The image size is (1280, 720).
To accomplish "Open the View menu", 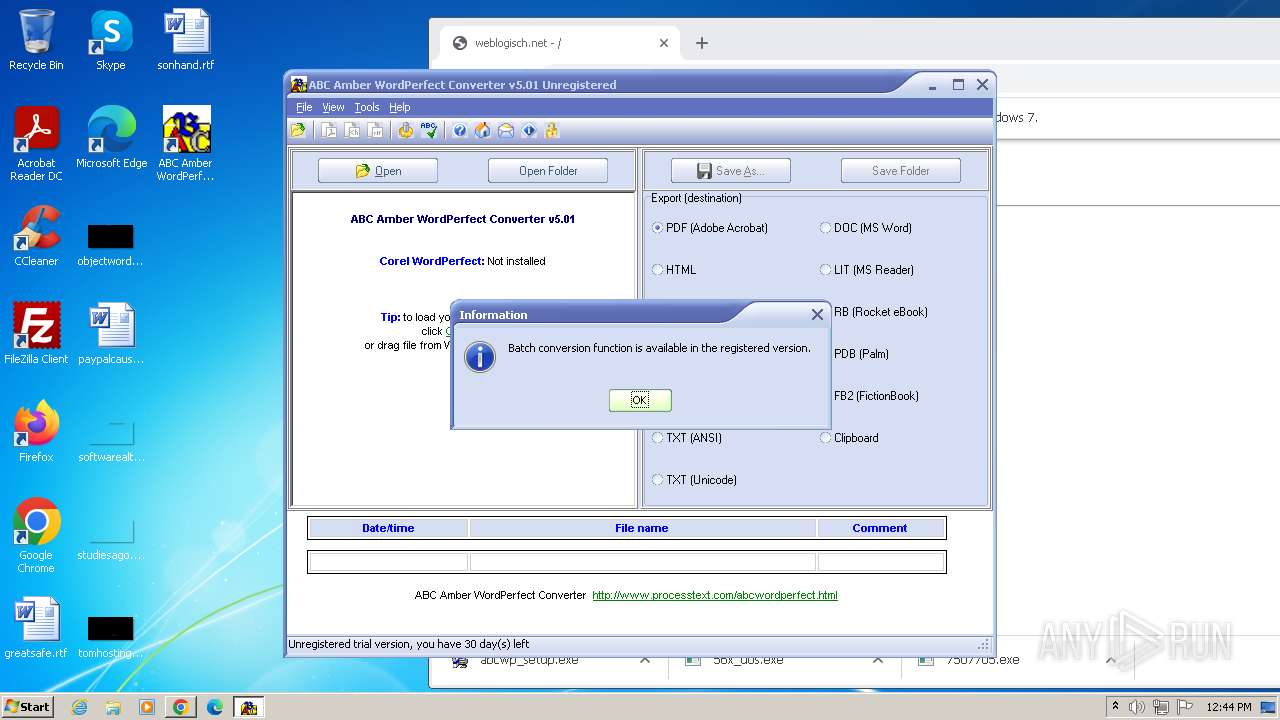I will coord(333,107).
